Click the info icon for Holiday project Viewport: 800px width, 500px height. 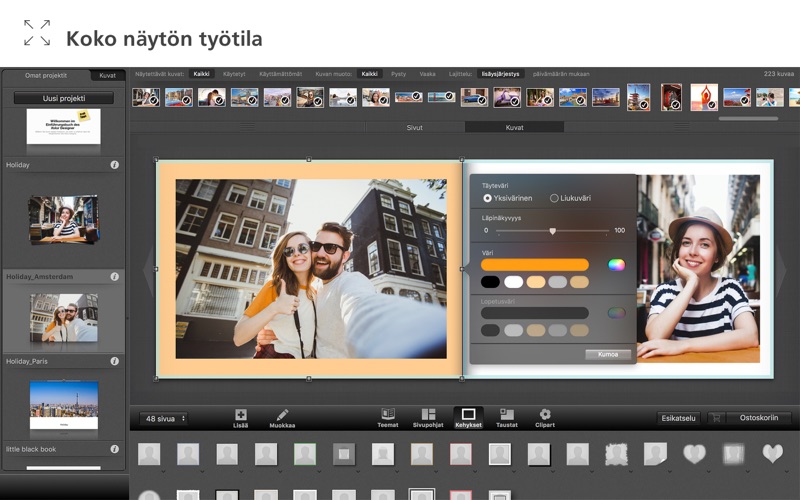point(115,165)
